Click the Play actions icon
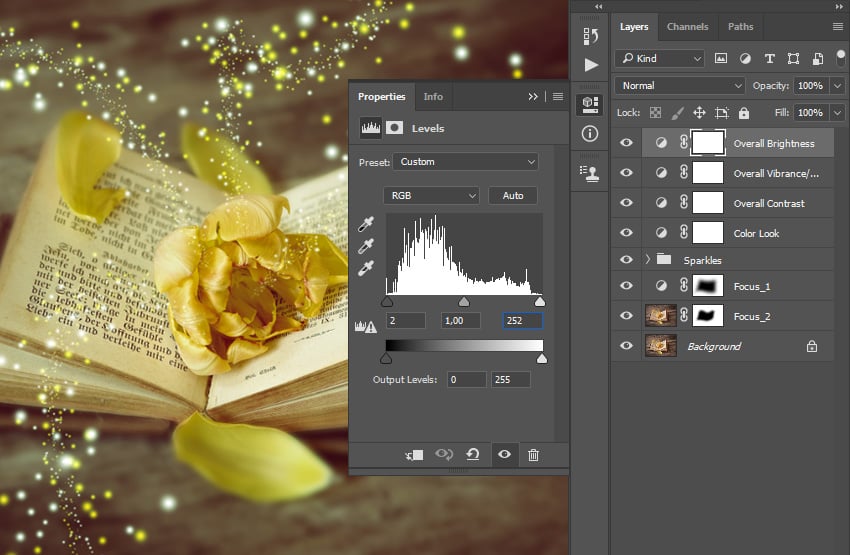 (x=591, y=65)
